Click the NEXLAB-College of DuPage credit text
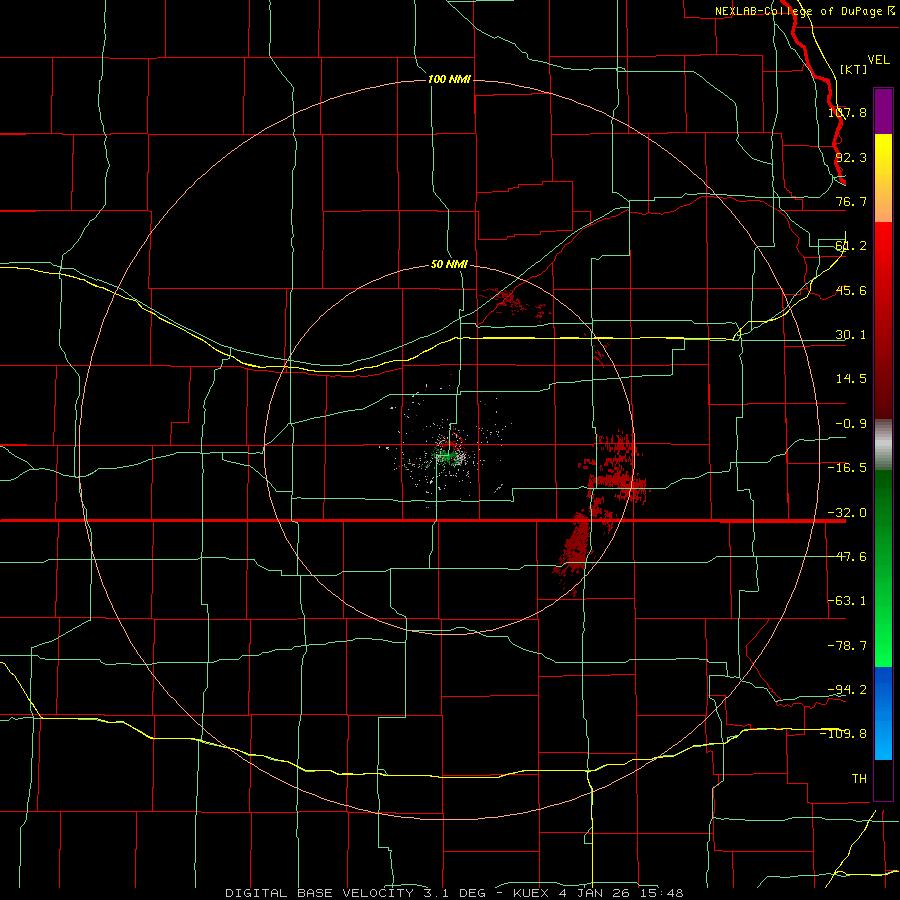This screenshot has height=900, width=900. 804,11
